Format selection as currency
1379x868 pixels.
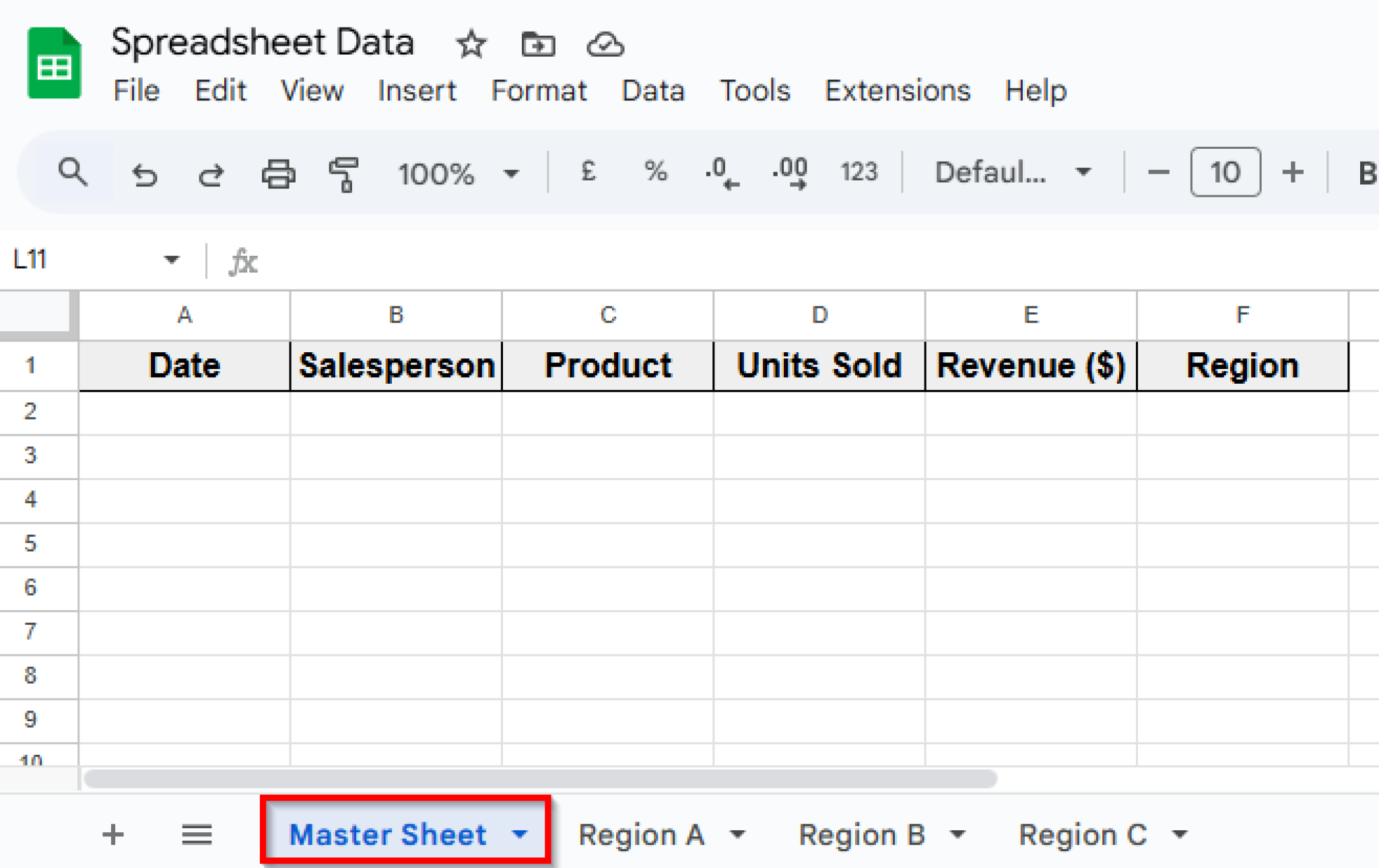coord(588,172)
